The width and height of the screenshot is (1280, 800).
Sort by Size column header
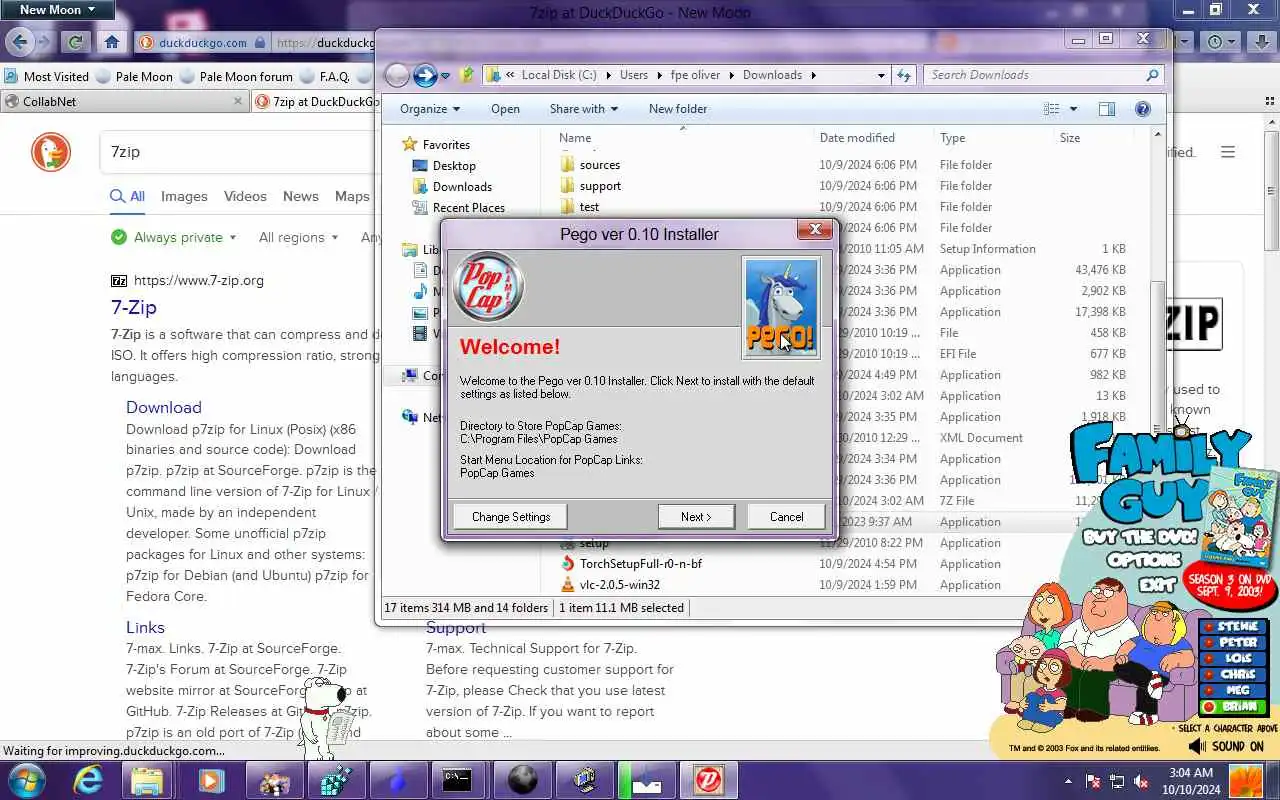(1070, 138)
